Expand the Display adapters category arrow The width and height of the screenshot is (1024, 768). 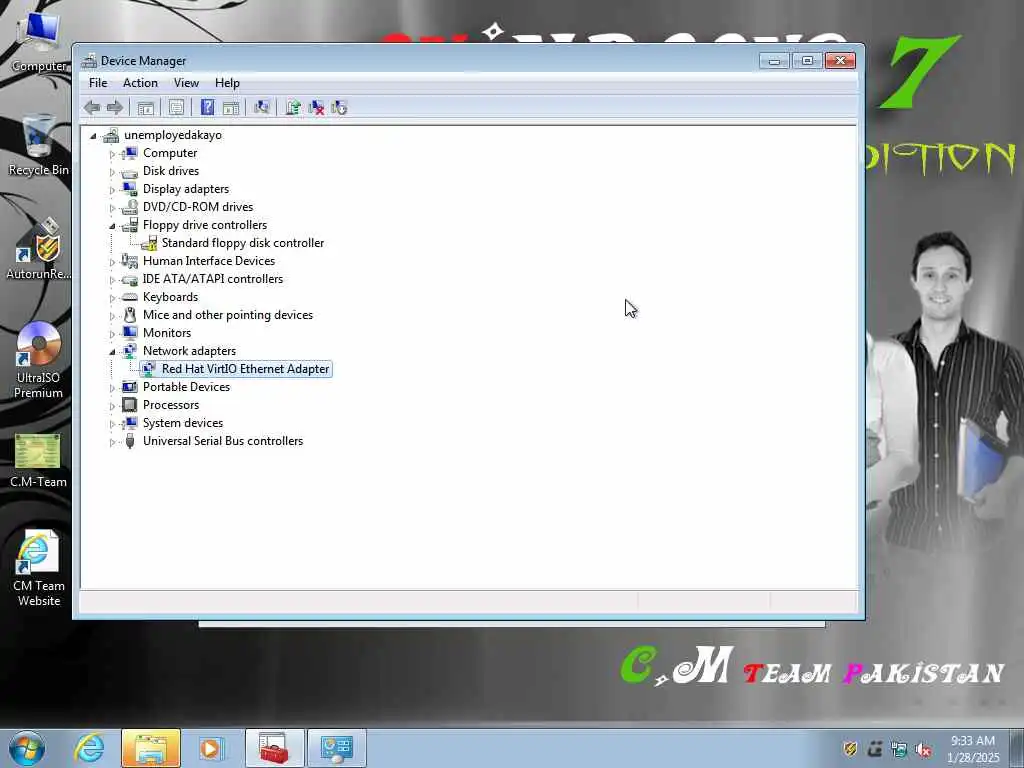tap(112, 190)
